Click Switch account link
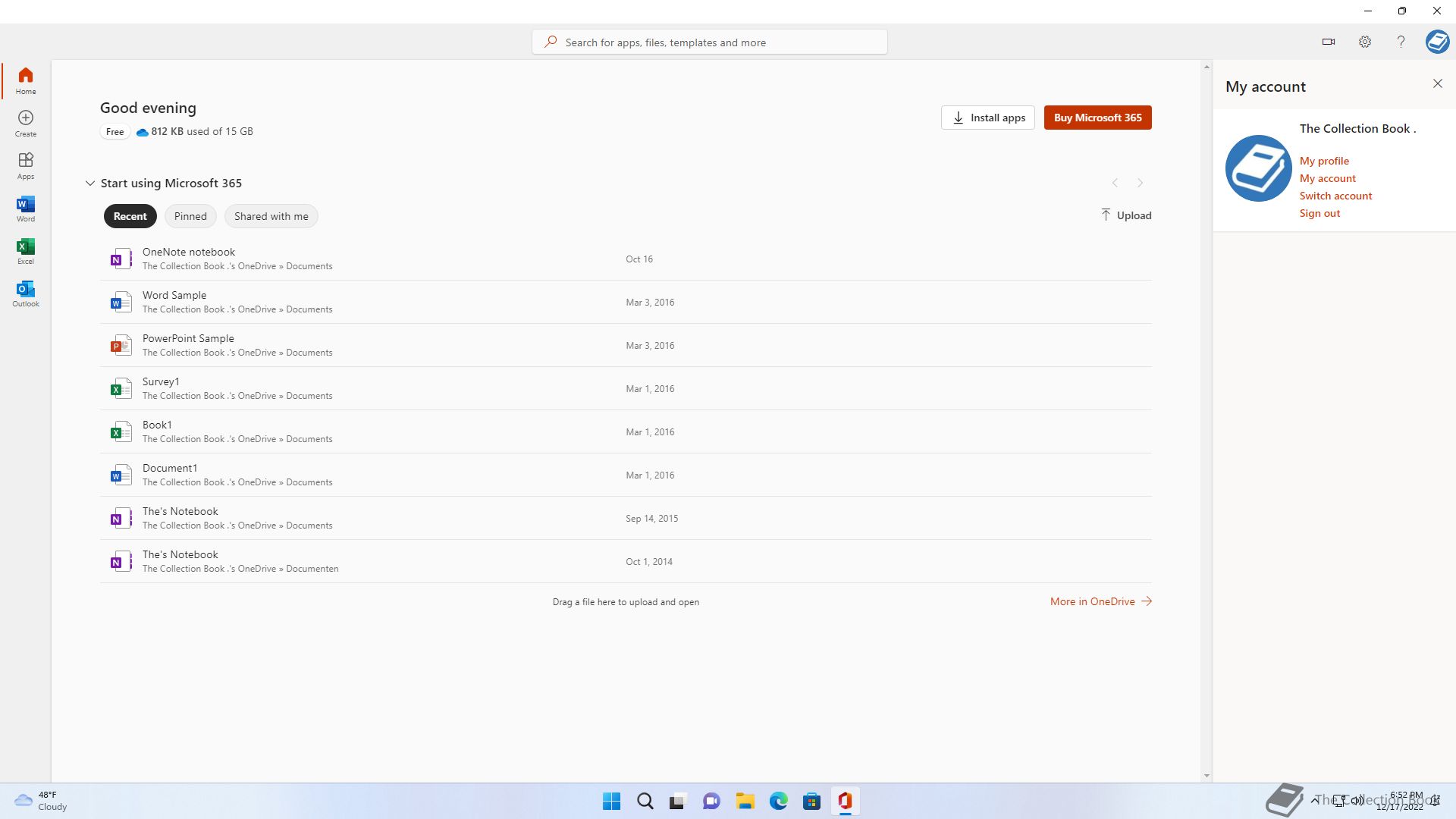This screenshot has width=1456, height=819. 1336,196
